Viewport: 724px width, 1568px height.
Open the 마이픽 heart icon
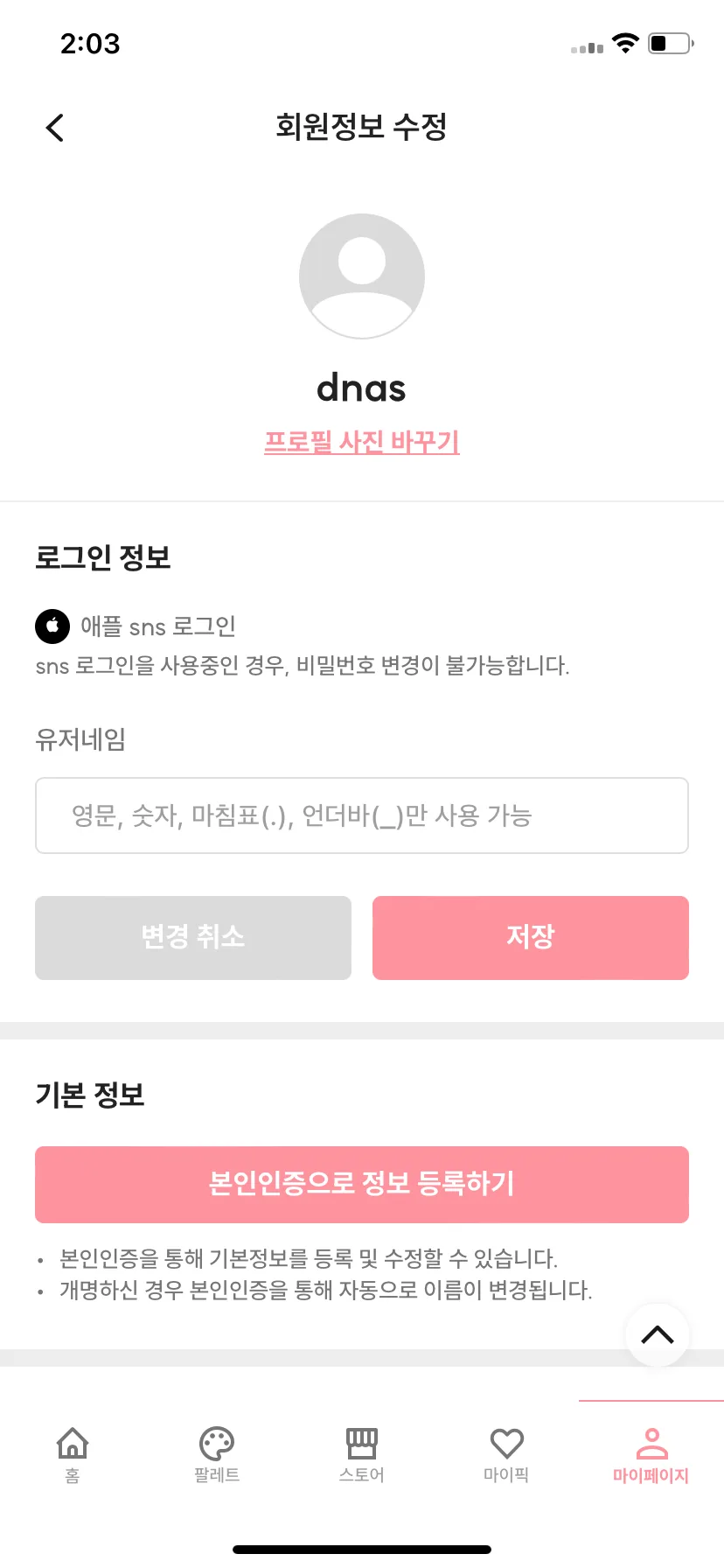click(506, 1443)
